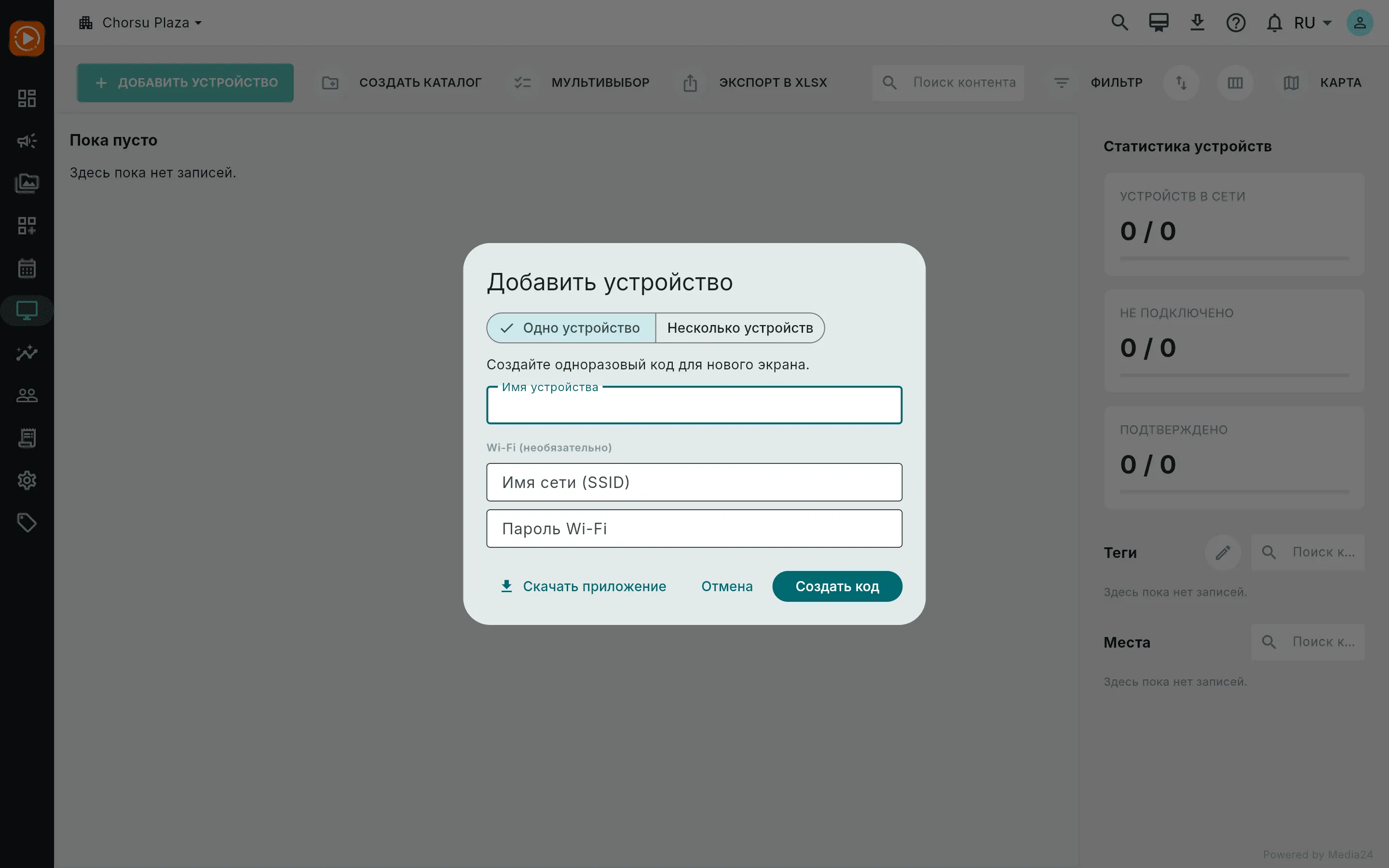This screenshot has width=1389, height=868.
Task: Click the Отмена button
Action: [x=727, y=586]
